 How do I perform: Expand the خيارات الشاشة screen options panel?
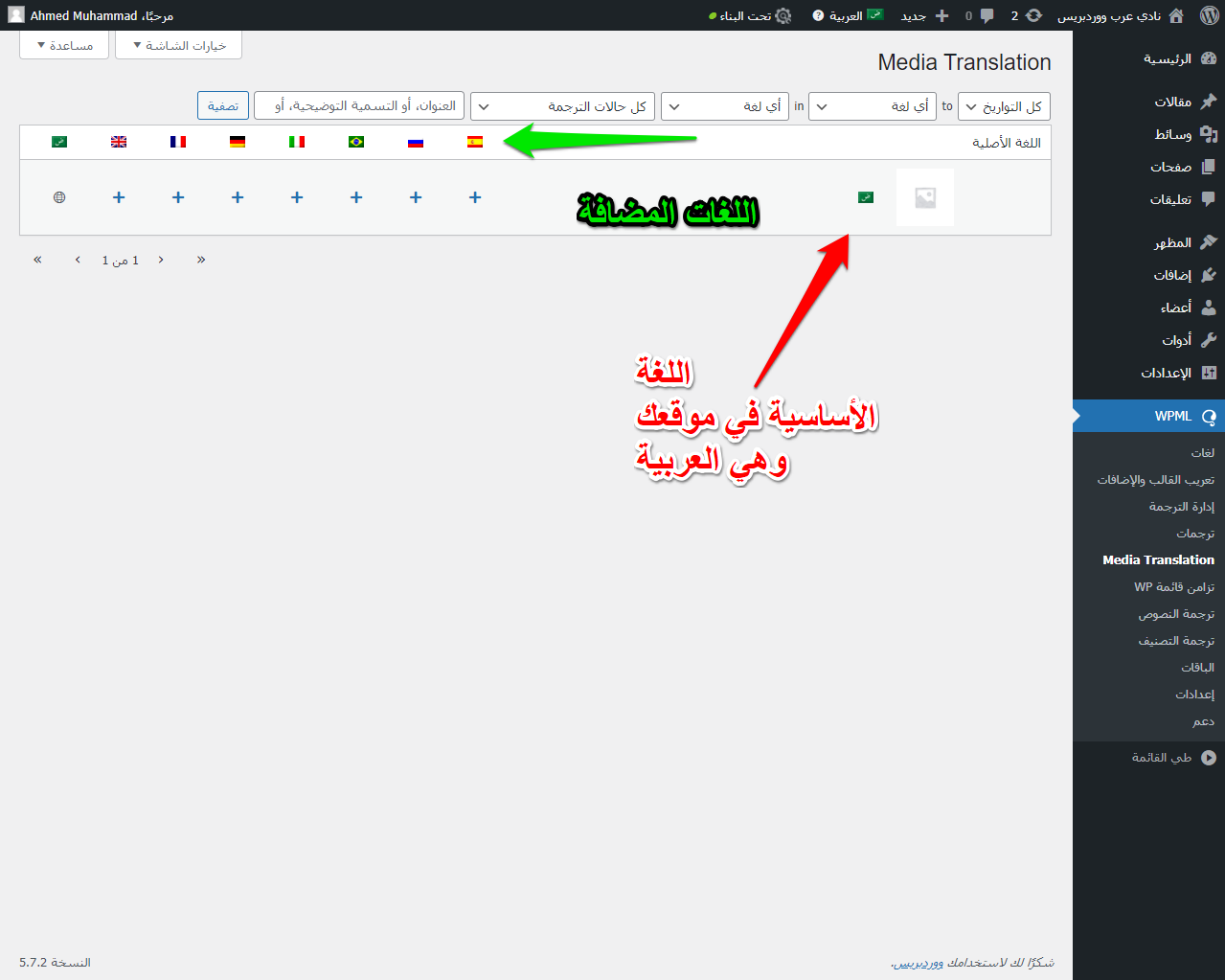pyautogui.click(x=178, y=45)
